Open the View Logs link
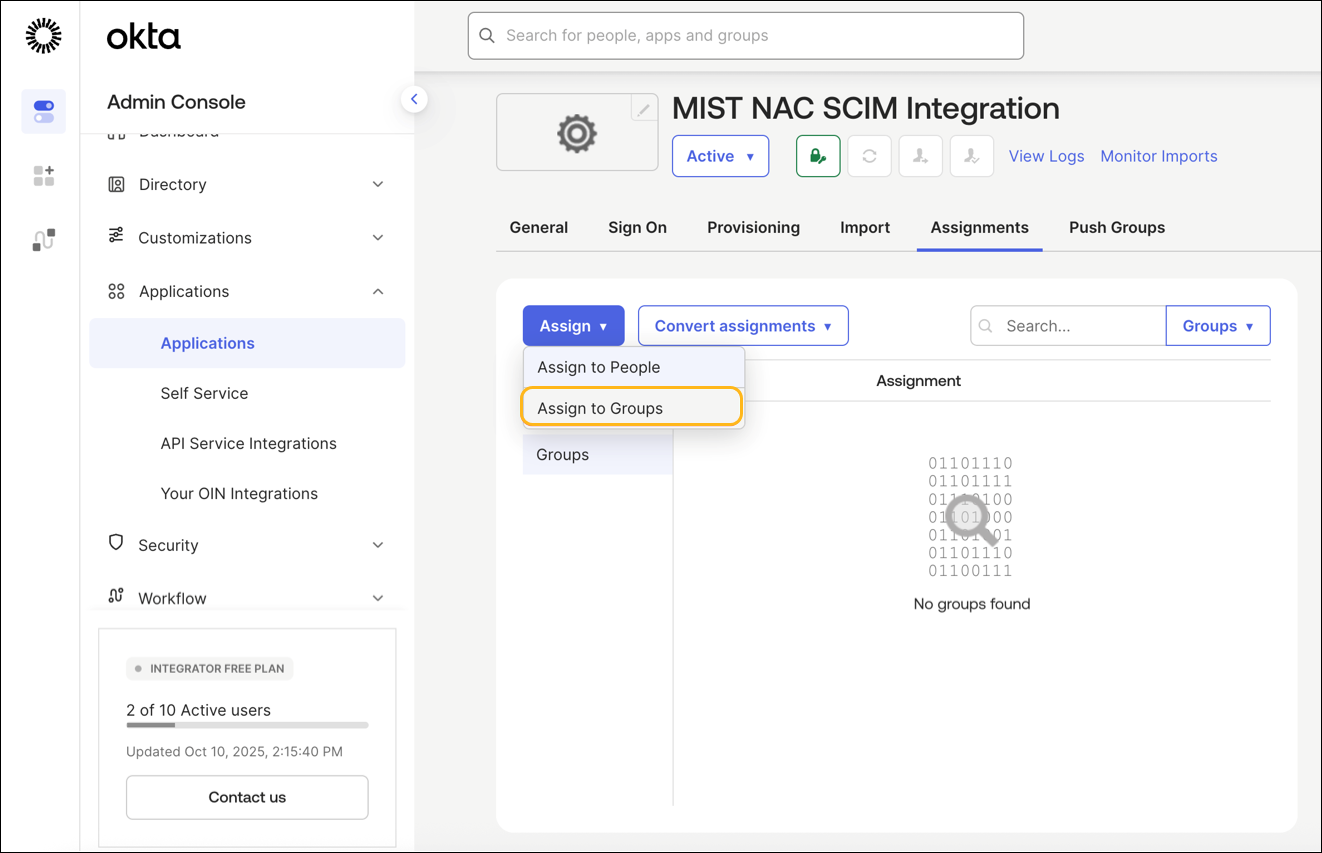The width and height of the screenshot is (1322, 853). point(1046,156)
